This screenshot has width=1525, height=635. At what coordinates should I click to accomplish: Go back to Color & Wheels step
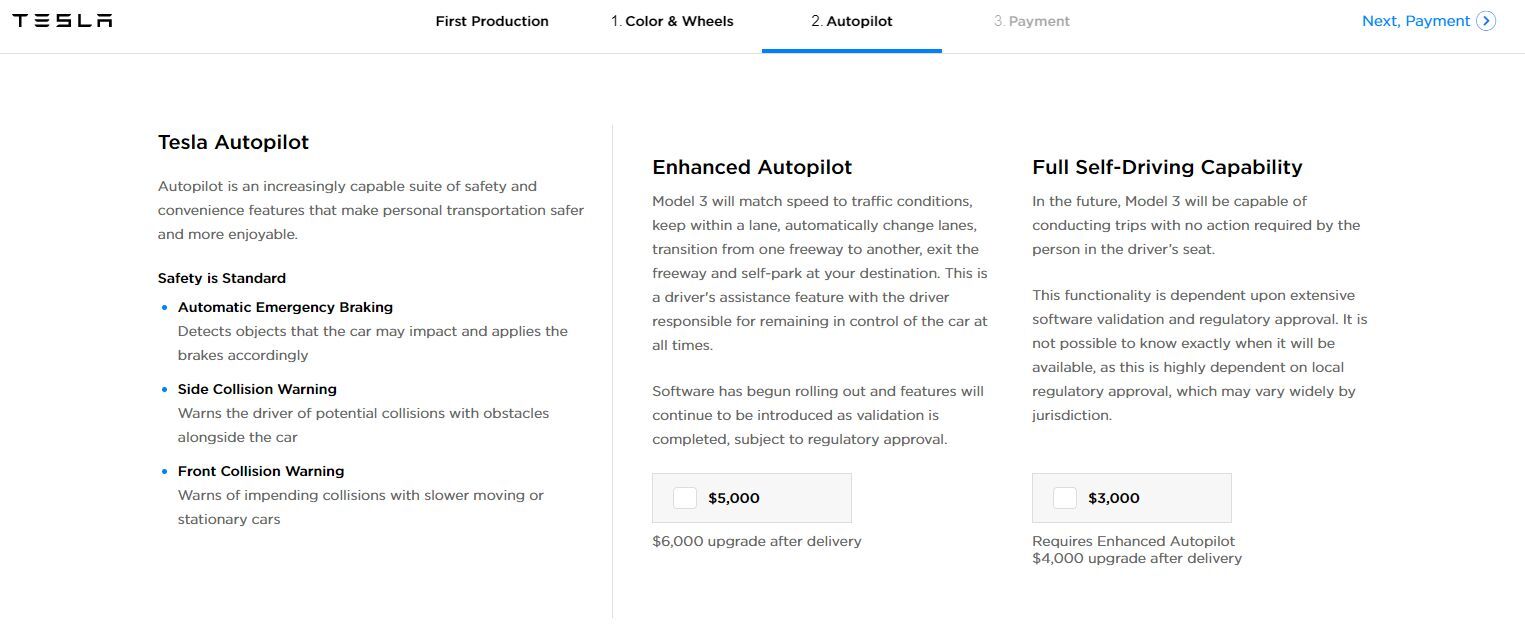(x=672, y=21)
